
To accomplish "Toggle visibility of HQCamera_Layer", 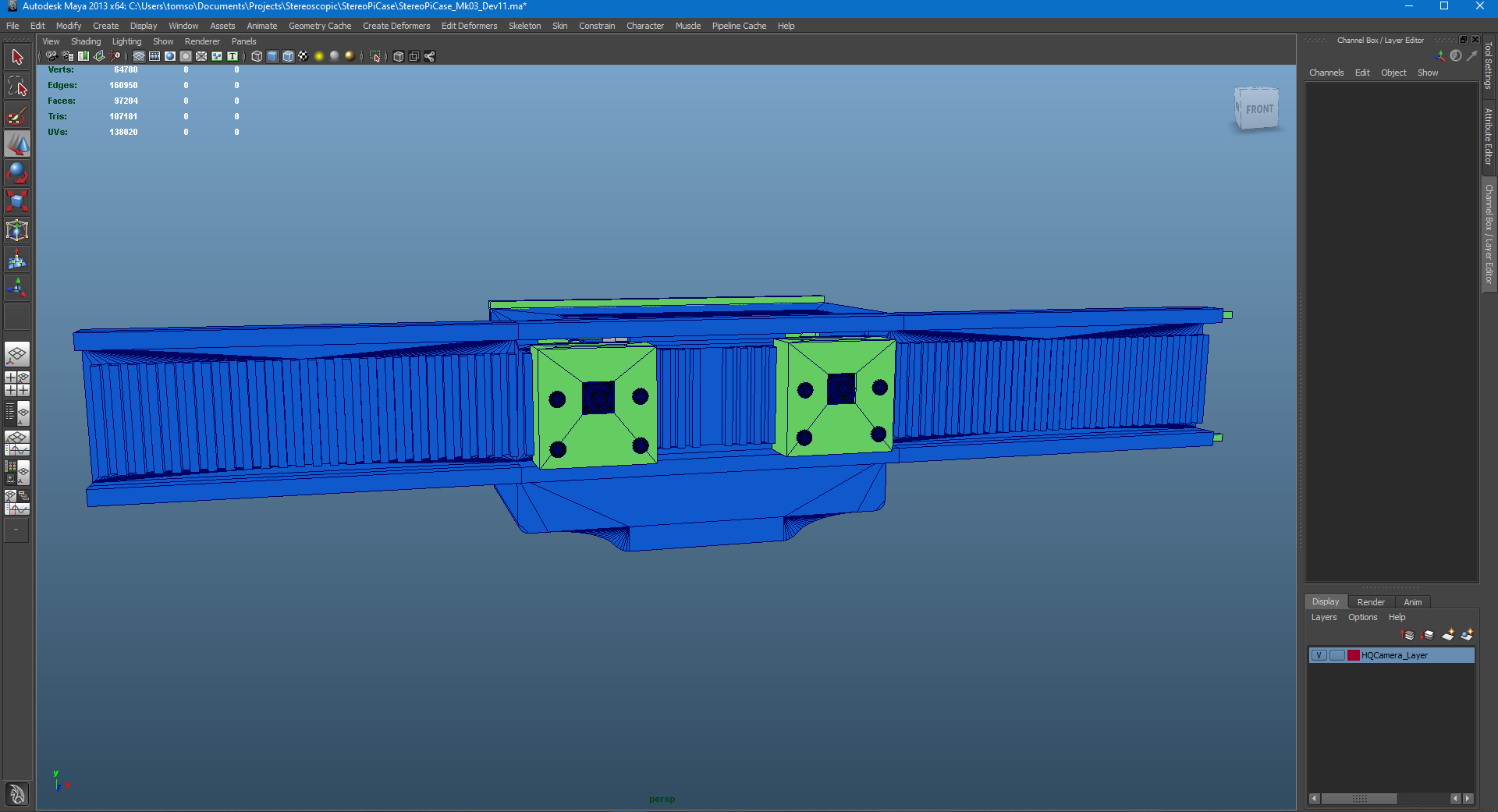I will (1319, 656).
